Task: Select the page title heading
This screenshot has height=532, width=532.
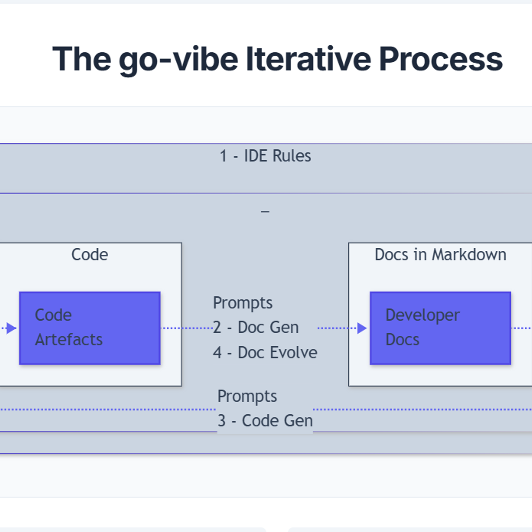Action: point(277,59)
